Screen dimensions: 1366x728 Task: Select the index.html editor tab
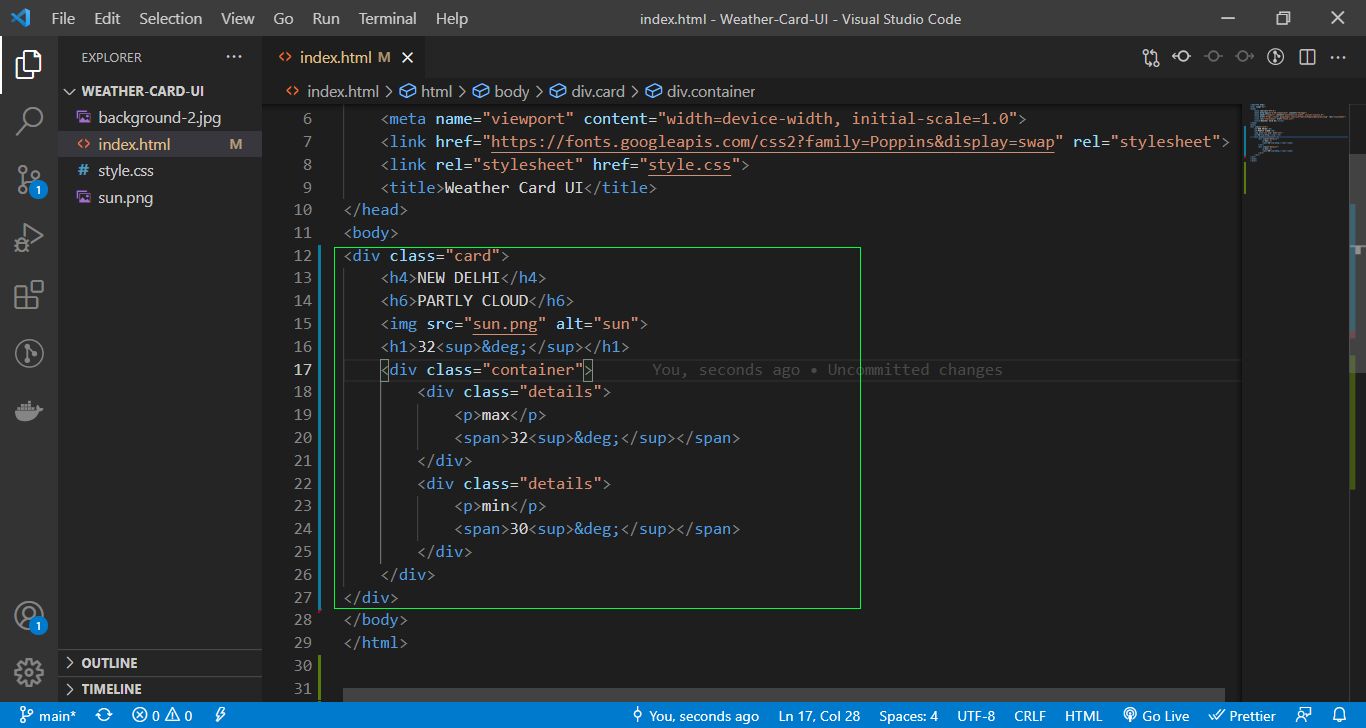coord(344,57)
